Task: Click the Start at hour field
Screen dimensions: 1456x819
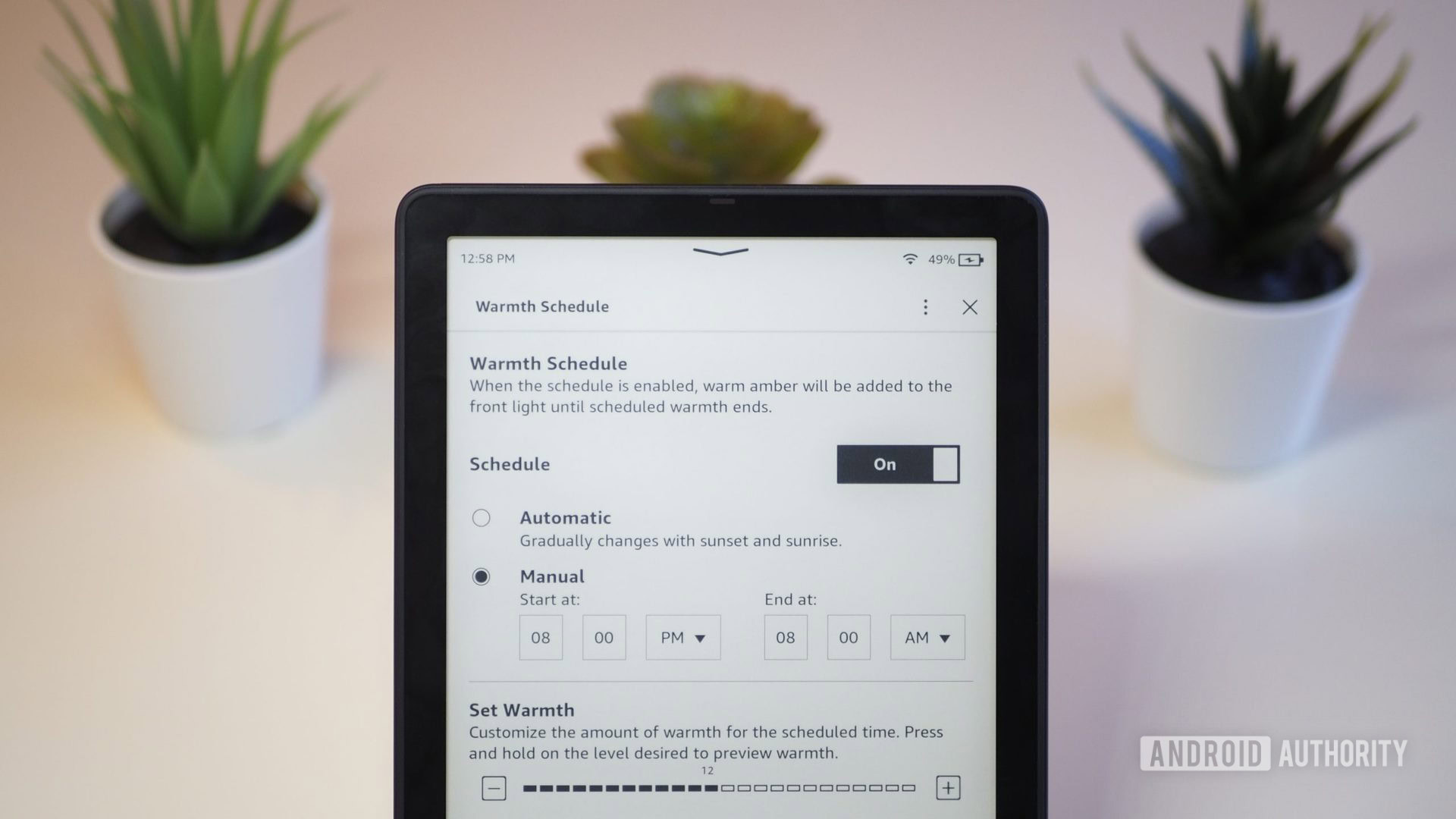Action: 541,637
